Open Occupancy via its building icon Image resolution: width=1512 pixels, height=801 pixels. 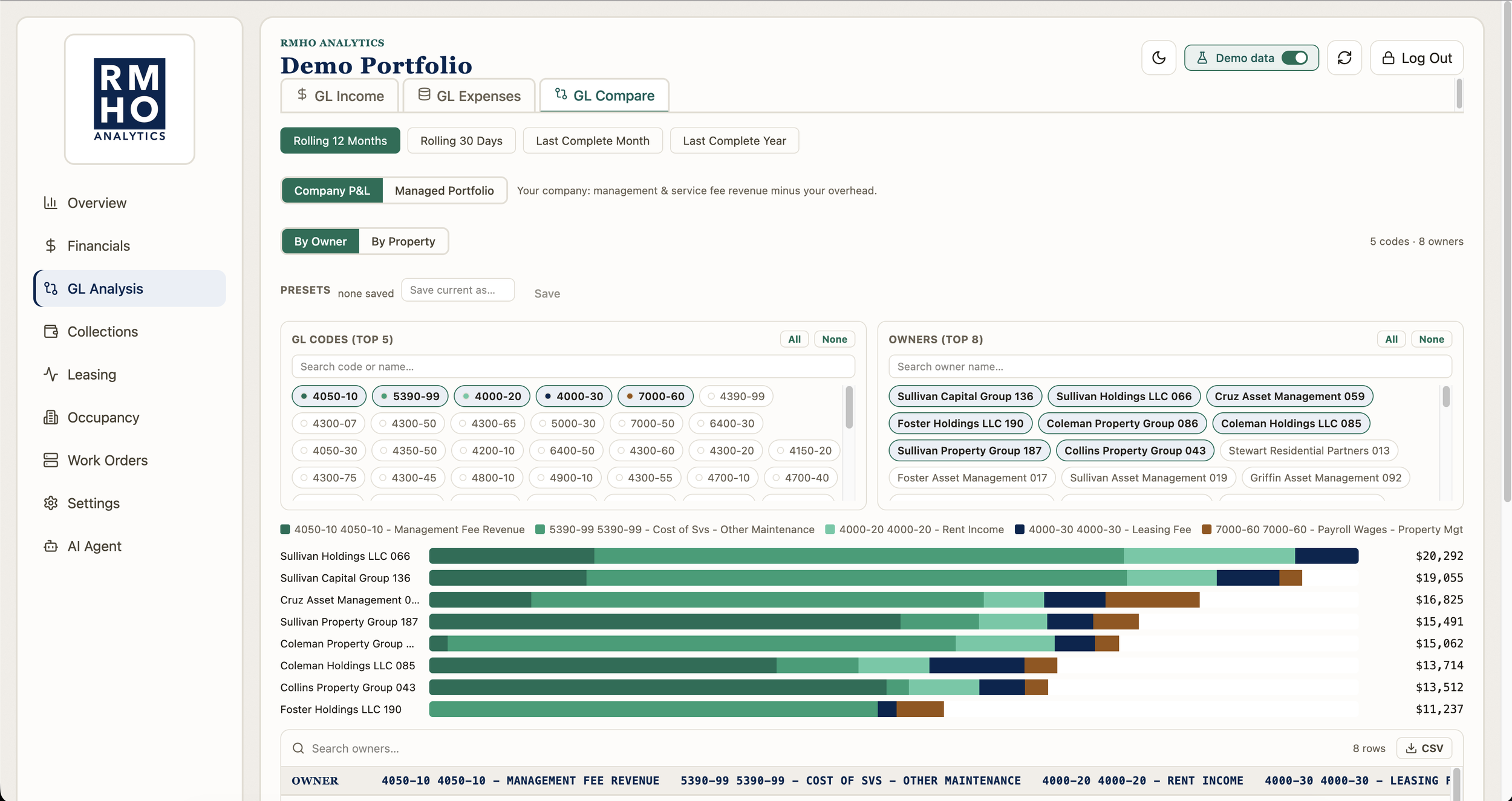click(51, 417)
